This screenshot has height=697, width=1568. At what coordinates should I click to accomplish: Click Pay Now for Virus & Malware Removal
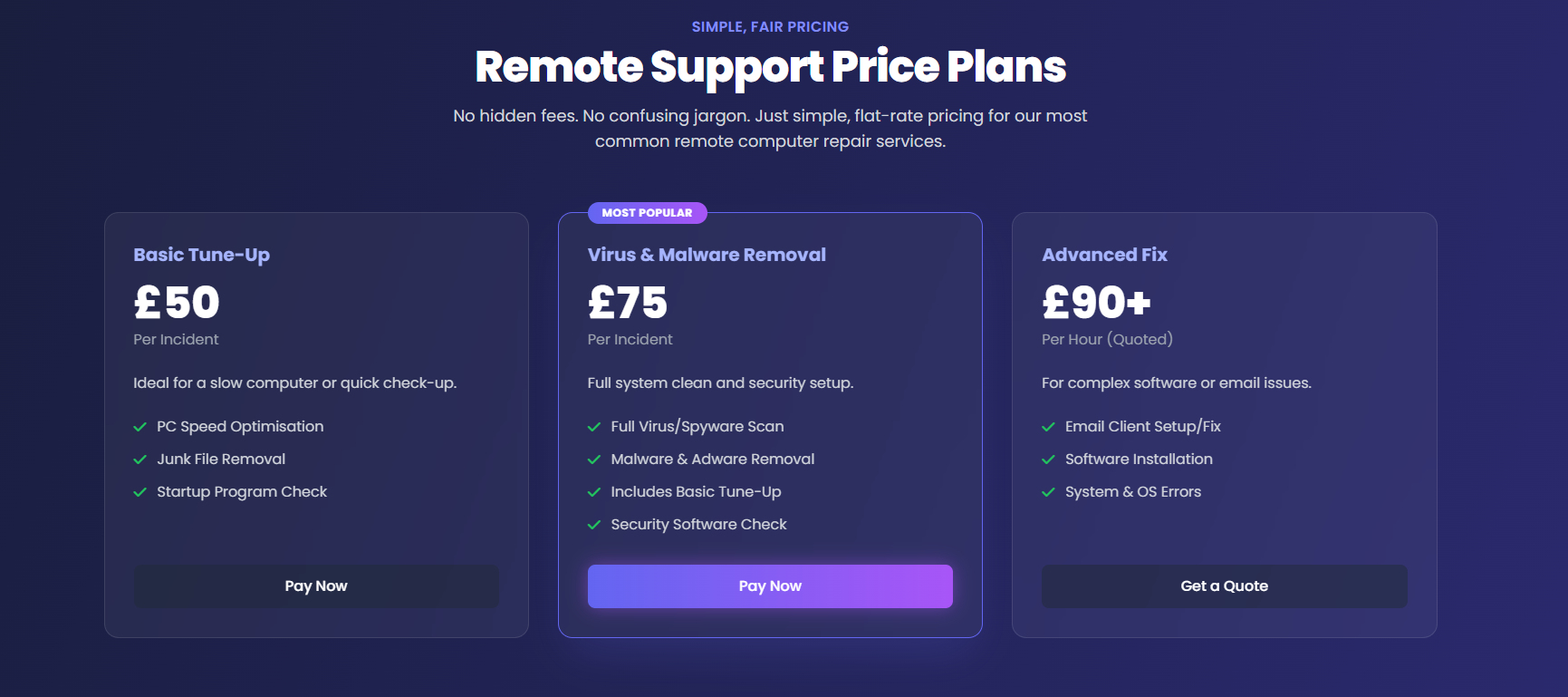770,586
